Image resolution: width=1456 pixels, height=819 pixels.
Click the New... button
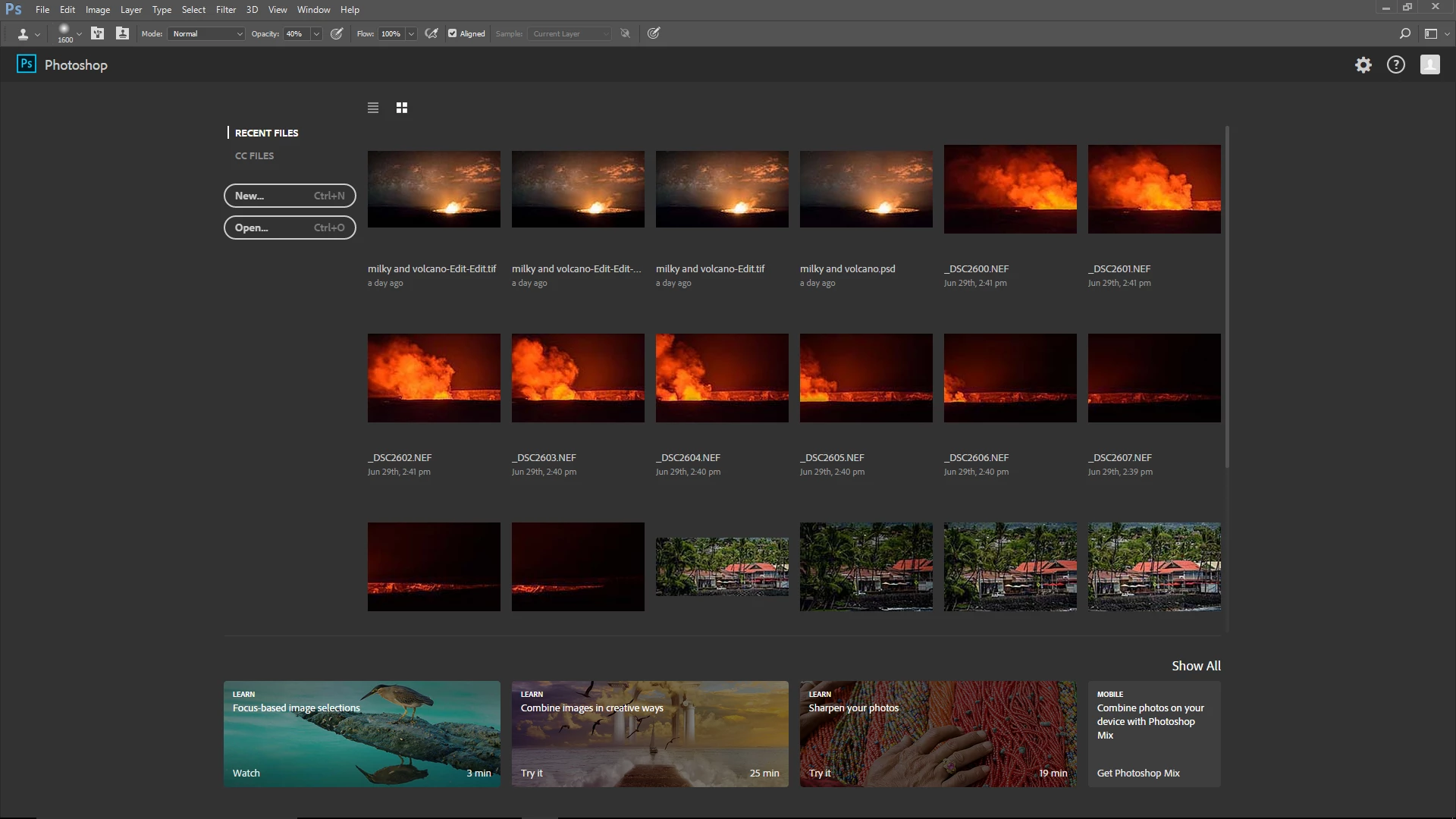tap(290, 196)
